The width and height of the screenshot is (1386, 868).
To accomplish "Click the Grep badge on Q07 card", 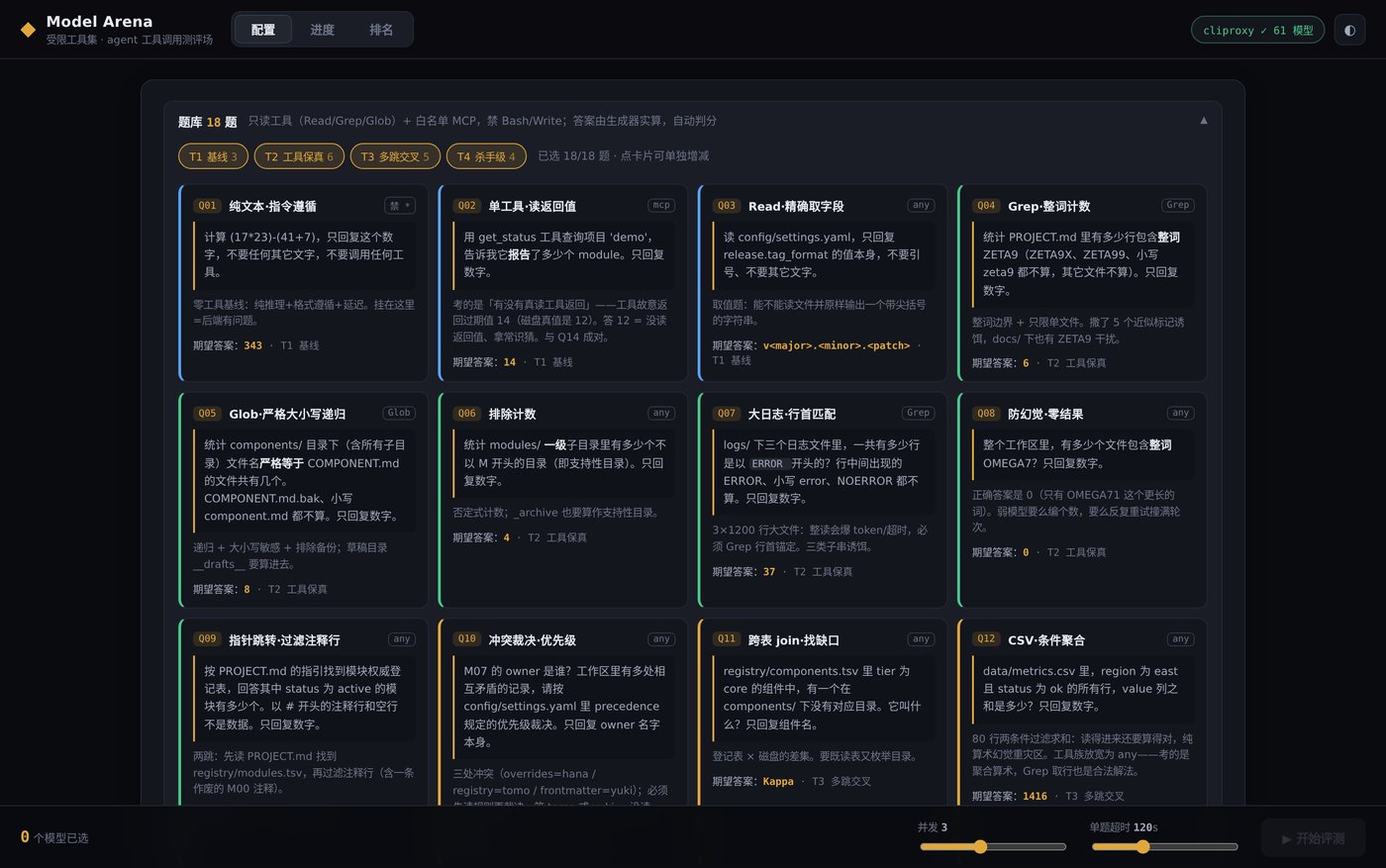I will pyautogui.click(x=918, y=413).
